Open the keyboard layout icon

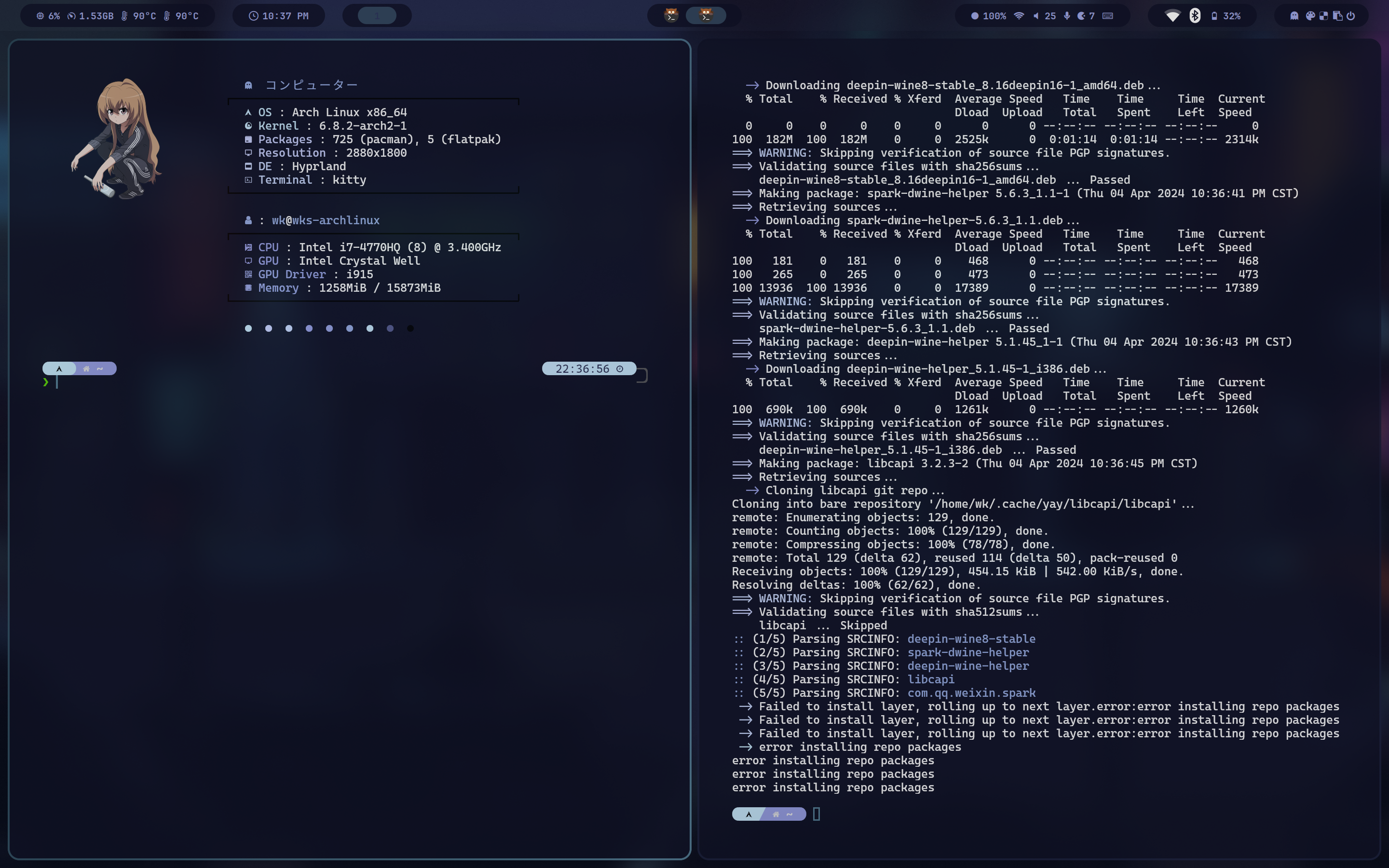tap(1108, 16)
